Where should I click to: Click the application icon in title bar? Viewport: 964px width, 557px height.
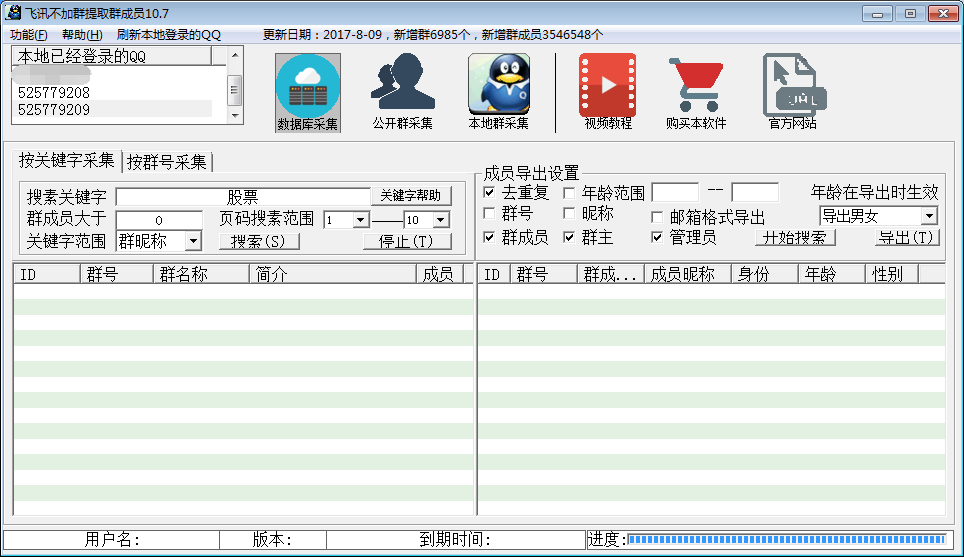point(13,12)
